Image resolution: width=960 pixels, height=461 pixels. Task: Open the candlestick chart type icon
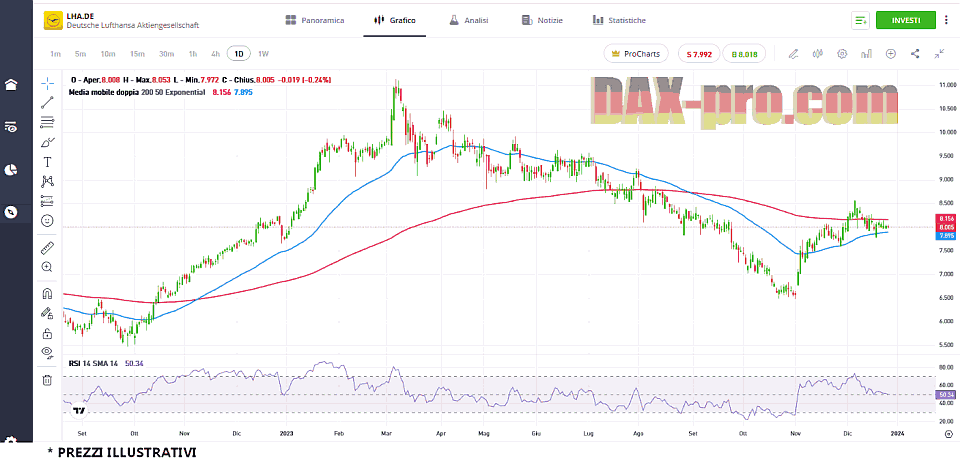tap(817, 54)
